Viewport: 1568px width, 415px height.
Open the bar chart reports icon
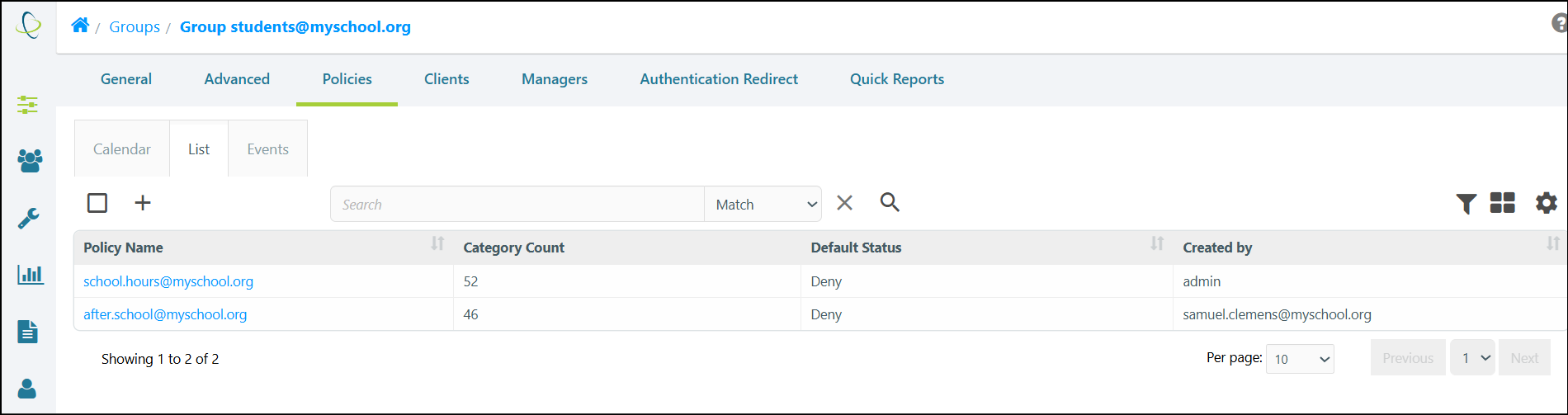point(31,275)
